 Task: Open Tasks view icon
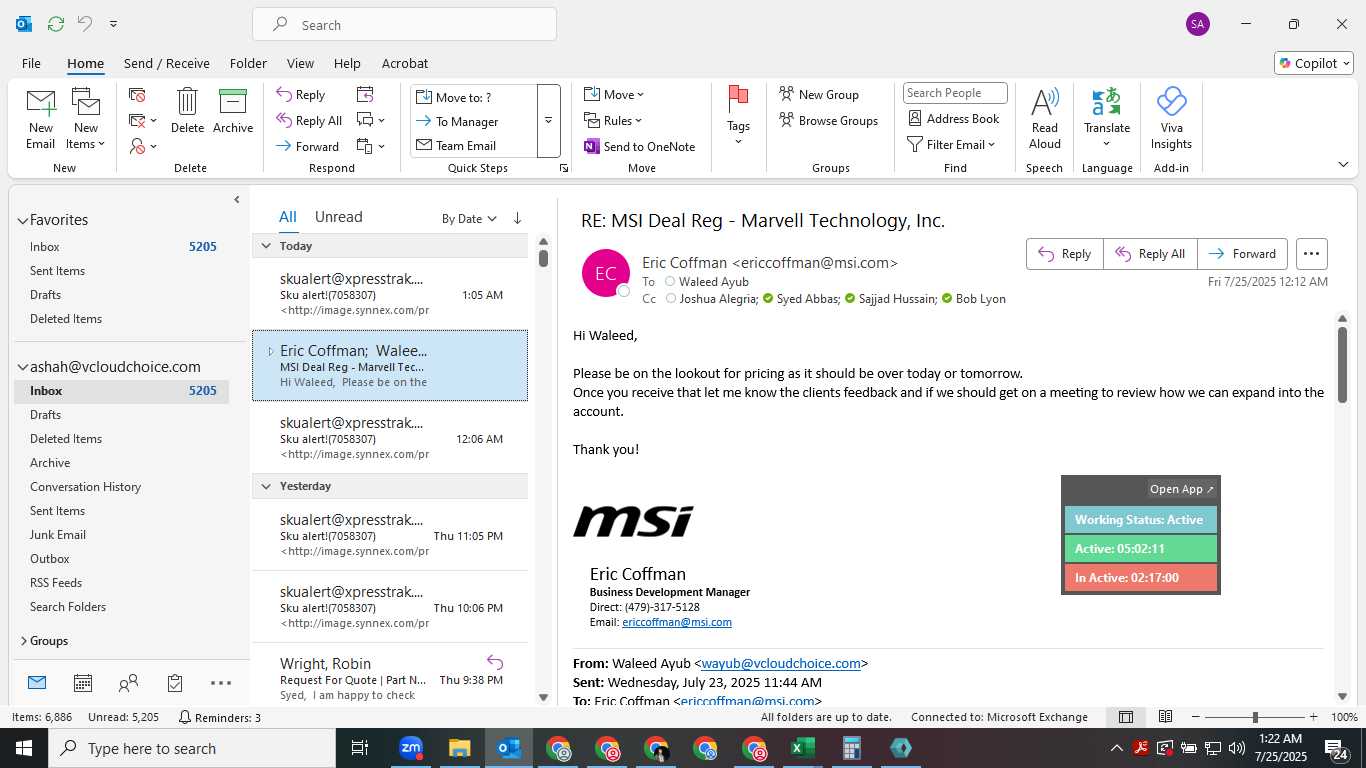tap(175, 683)
